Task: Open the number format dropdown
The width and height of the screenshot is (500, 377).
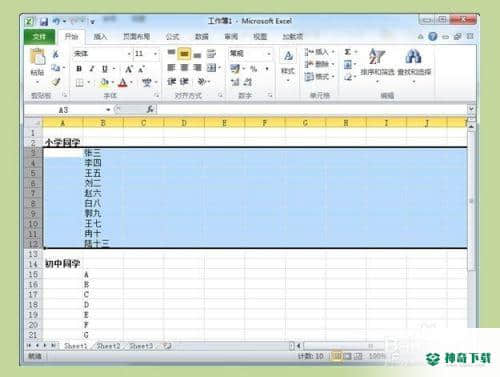Action: tap(269, 54)
